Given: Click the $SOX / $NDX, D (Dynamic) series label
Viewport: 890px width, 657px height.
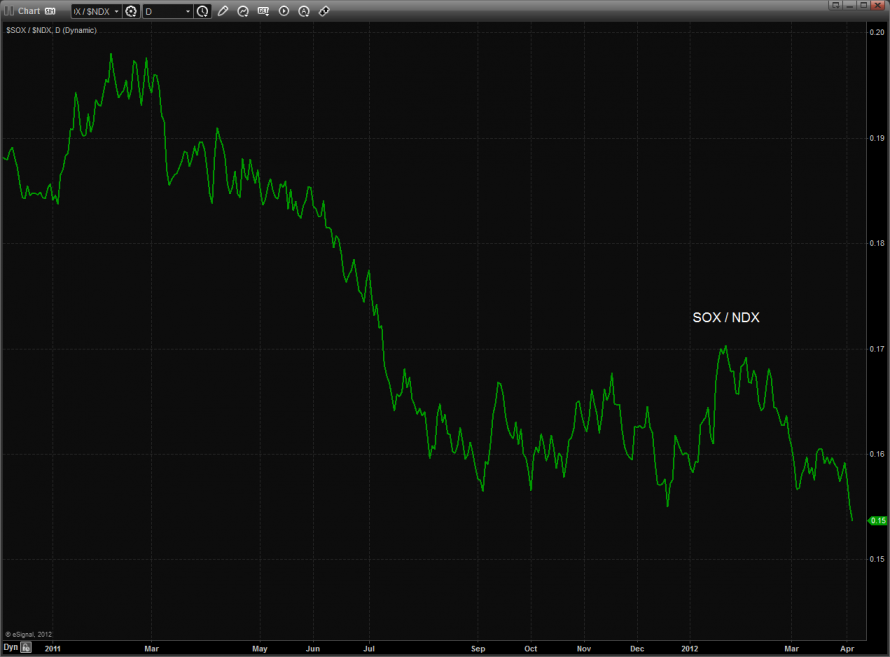Looking at the screenshot, I should tap(48, 30).
